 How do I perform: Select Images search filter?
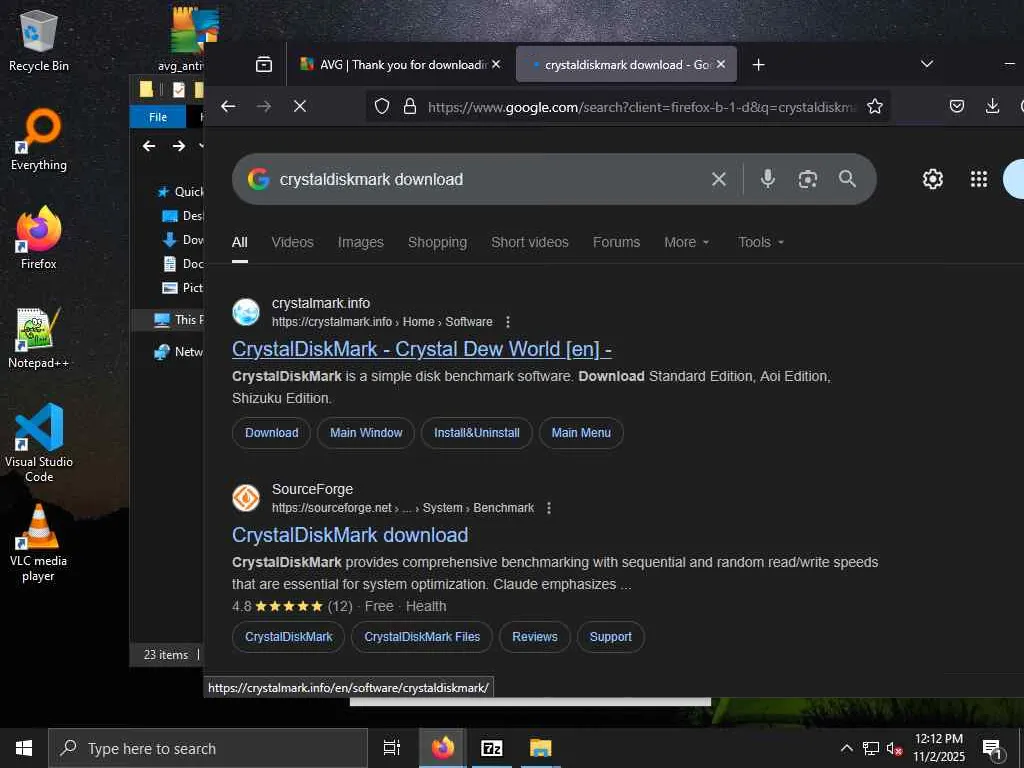click(360, 242)
